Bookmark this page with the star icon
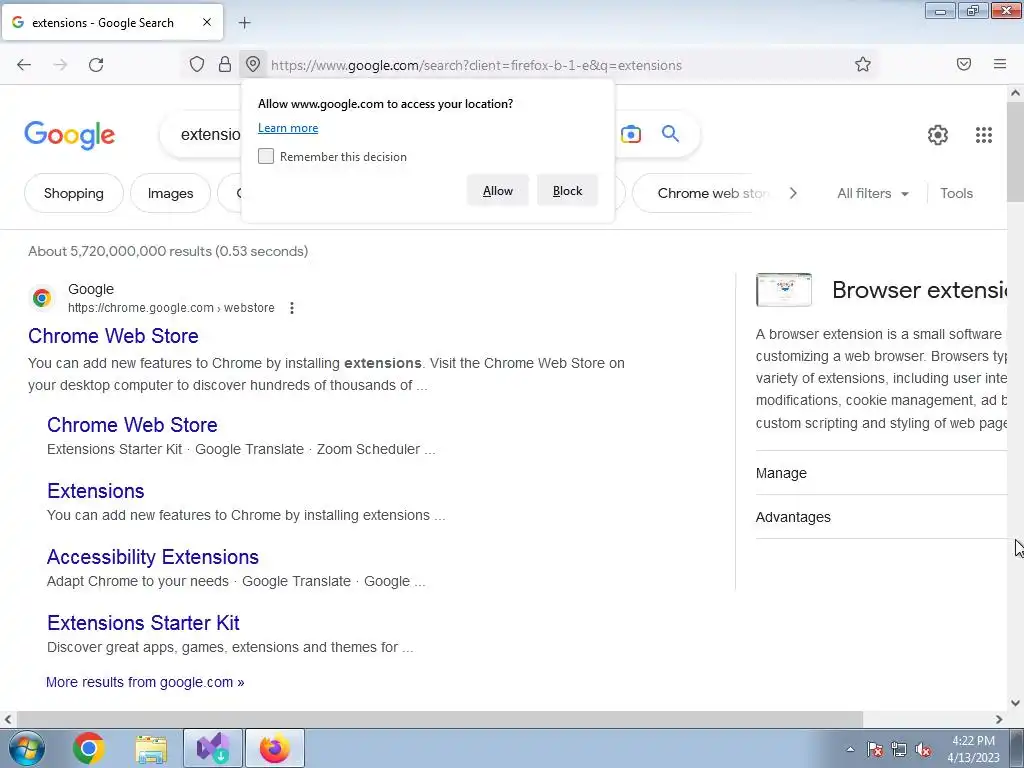The width and height of the screenshot is (1024, 768). coord(863,64)
